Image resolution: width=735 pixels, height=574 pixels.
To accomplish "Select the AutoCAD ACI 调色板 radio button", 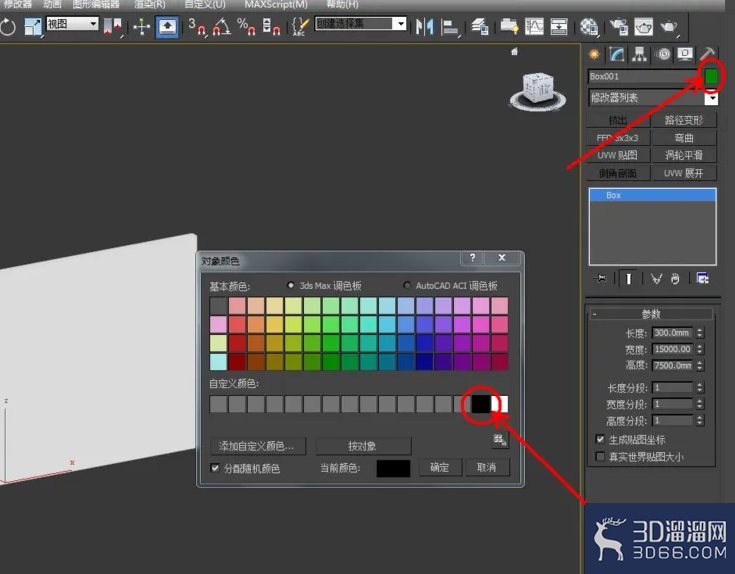I will pos(407,285).
